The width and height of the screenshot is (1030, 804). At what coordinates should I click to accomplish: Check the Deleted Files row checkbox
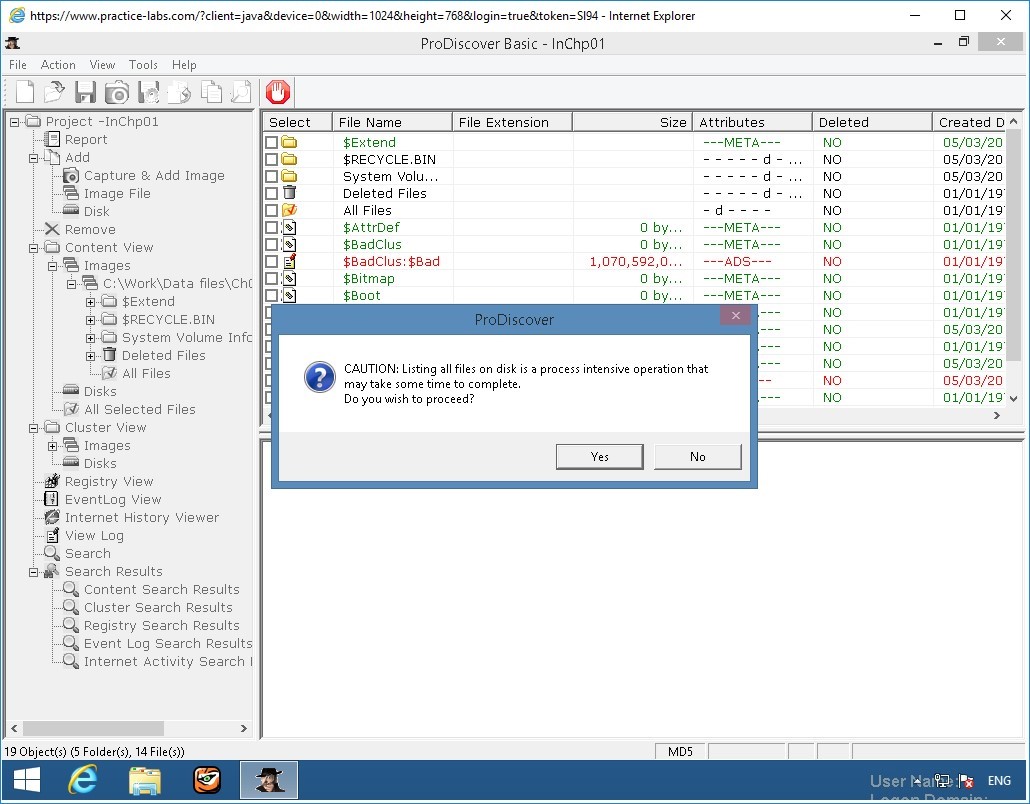(x=271, y=193)
